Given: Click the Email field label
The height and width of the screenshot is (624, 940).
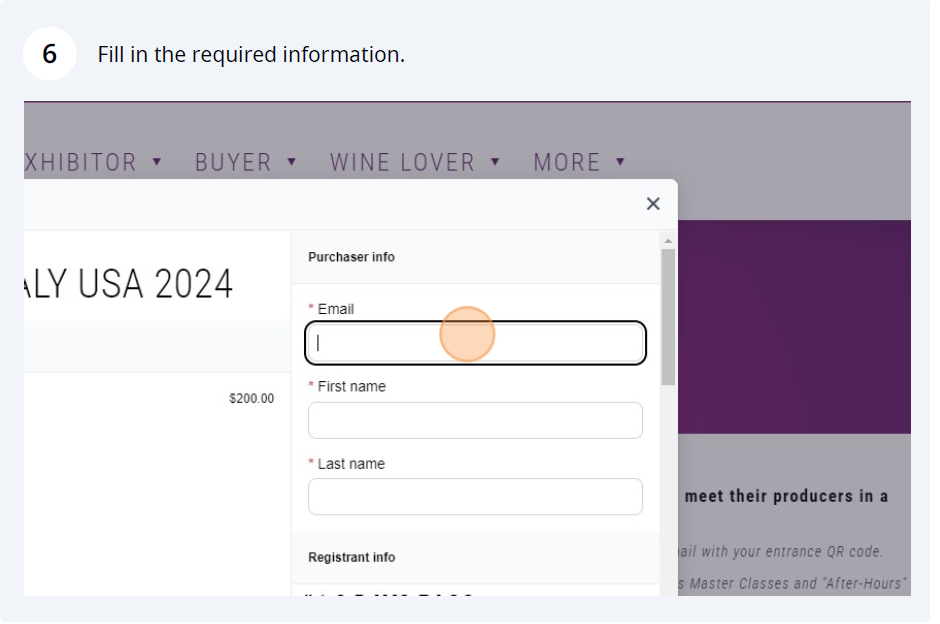Looking at the screenshot, I should point(335,309).
